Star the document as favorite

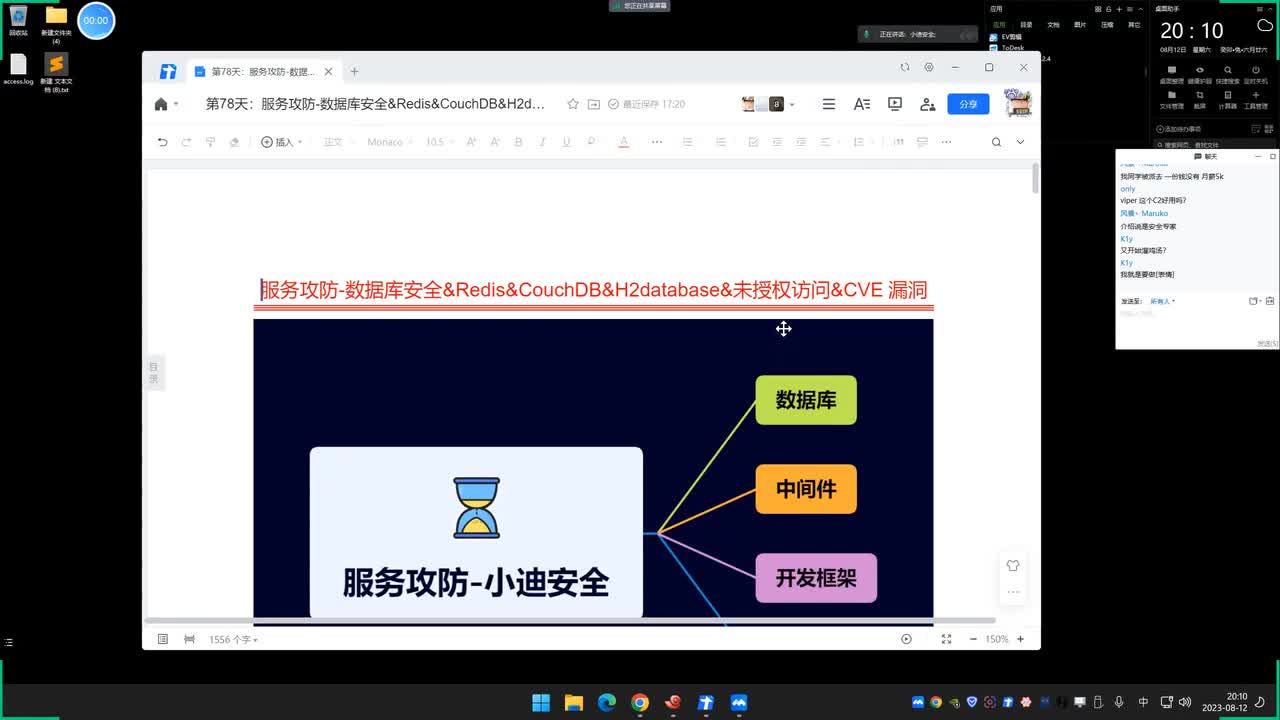573,104
